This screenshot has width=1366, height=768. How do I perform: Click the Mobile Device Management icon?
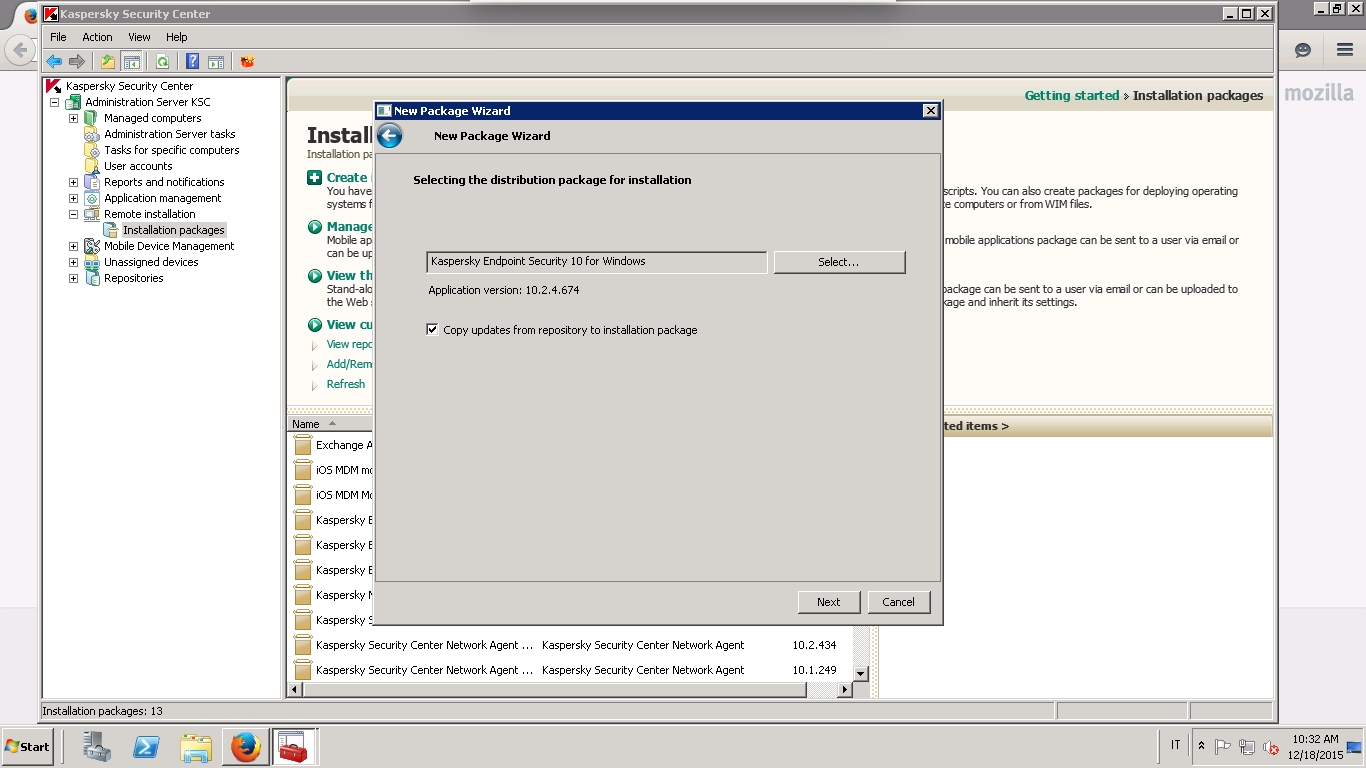(92, 246)
